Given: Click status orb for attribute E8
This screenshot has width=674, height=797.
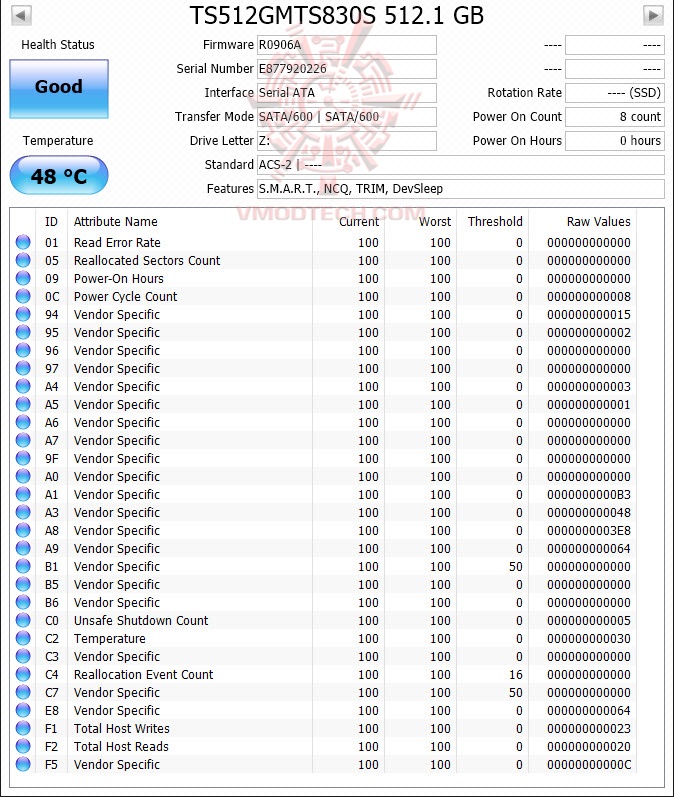Looking at the screenshot, I should coord(23,710).
